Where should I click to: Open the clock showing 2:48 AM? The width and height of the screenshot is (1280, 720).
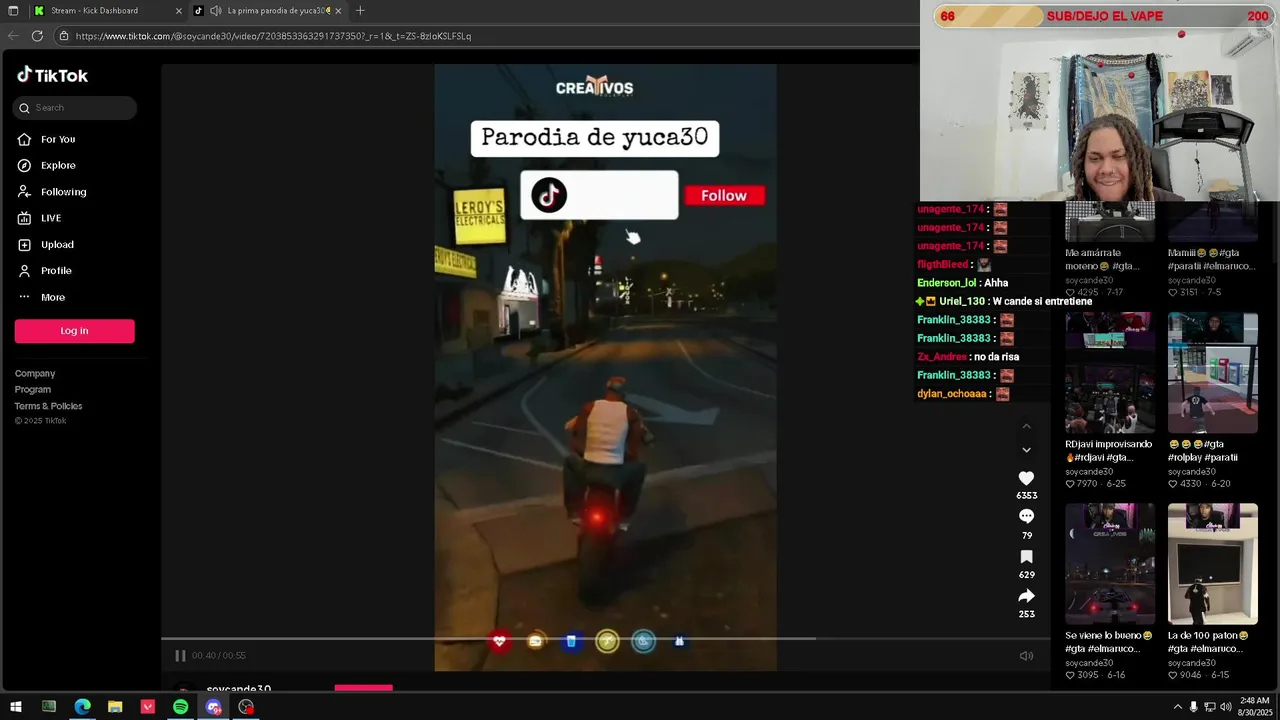(x=1254, y=707)
